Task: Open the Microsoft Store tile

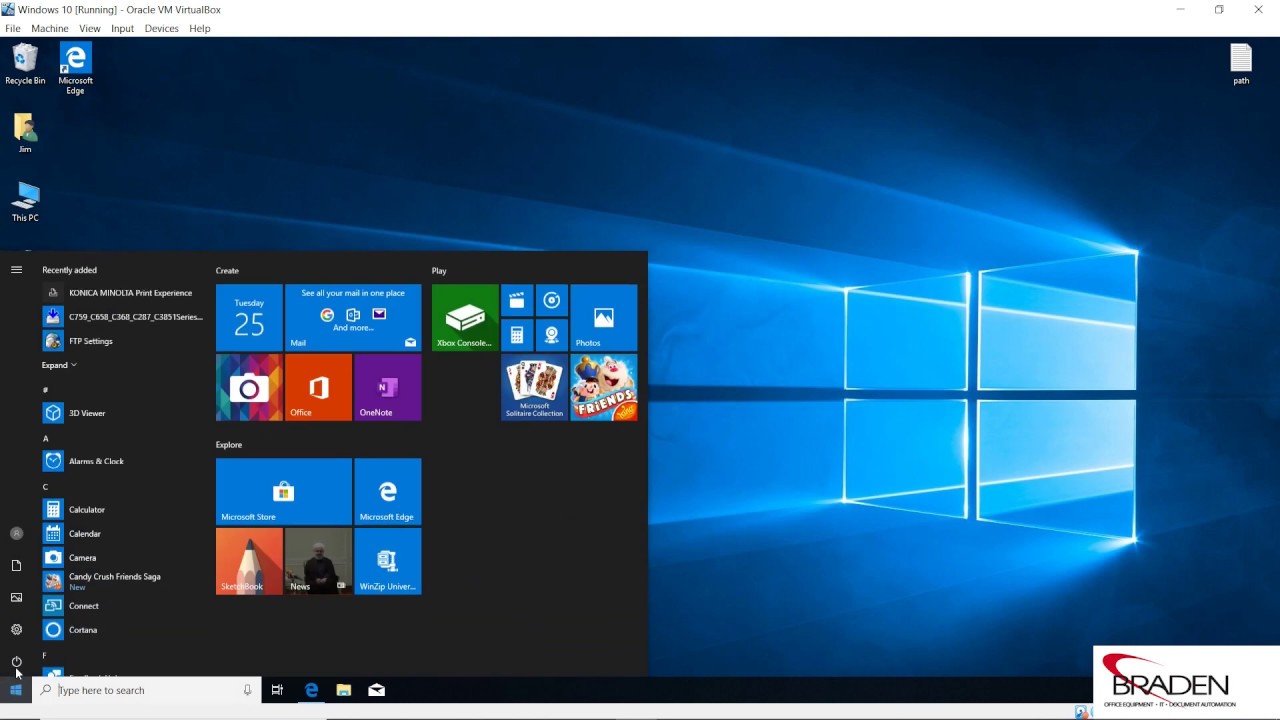Action: [x=284, y=491]
